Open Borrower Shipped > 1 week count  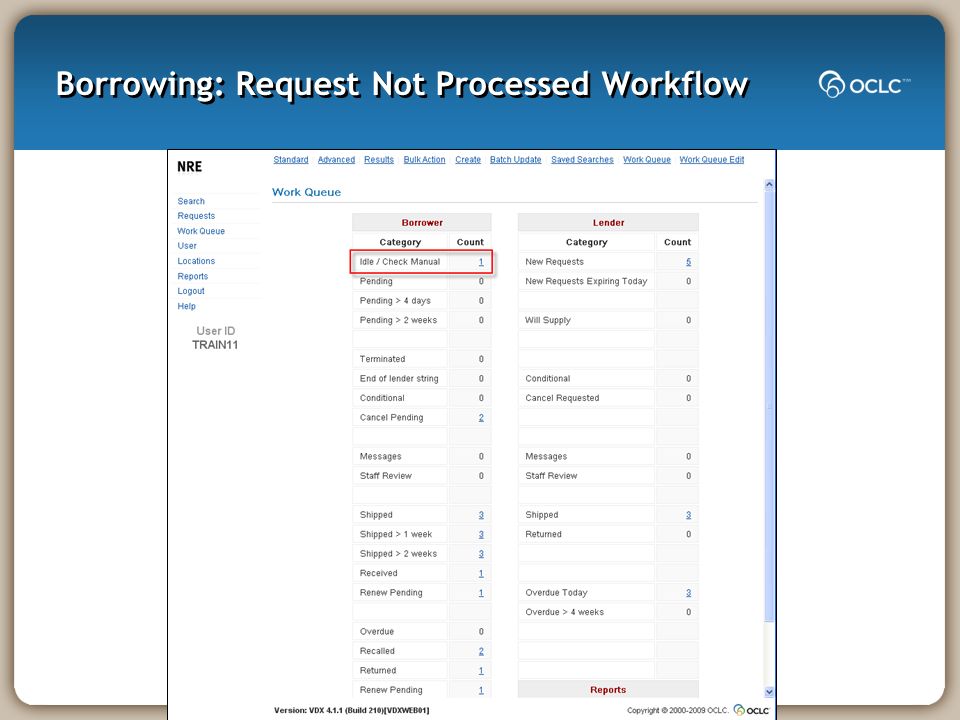coord(481,534)
